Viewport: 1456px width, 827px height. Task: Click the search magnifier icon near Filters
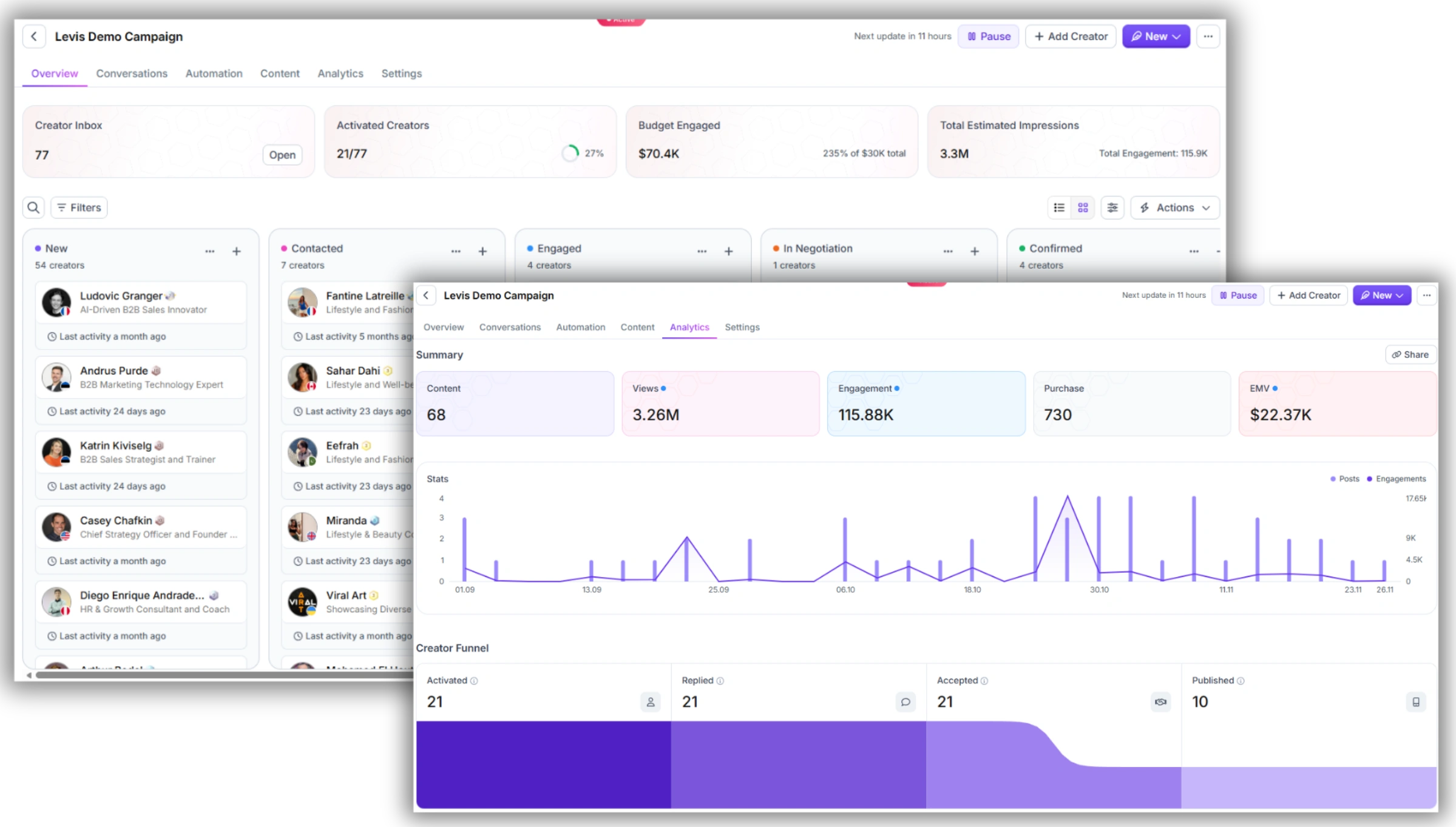pos(33,208)
